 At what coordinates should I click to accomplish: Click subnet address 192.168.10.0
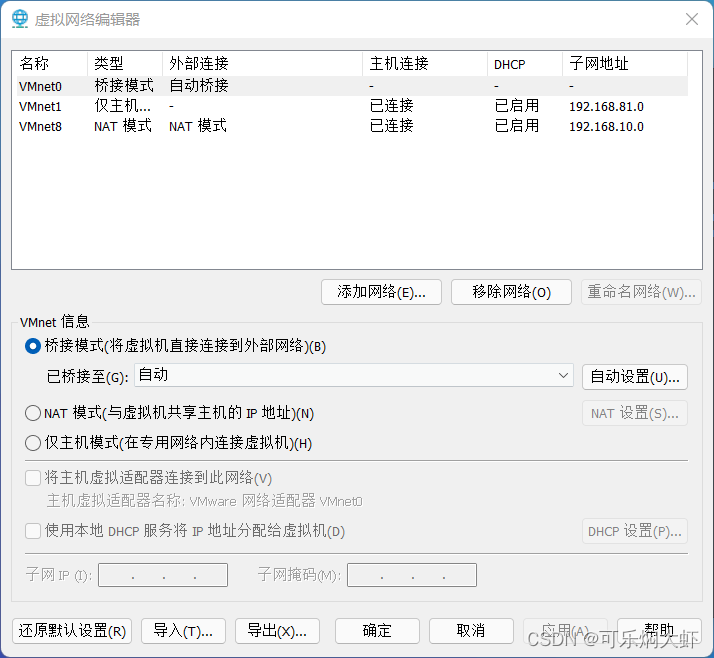click(x=606, y=127)
